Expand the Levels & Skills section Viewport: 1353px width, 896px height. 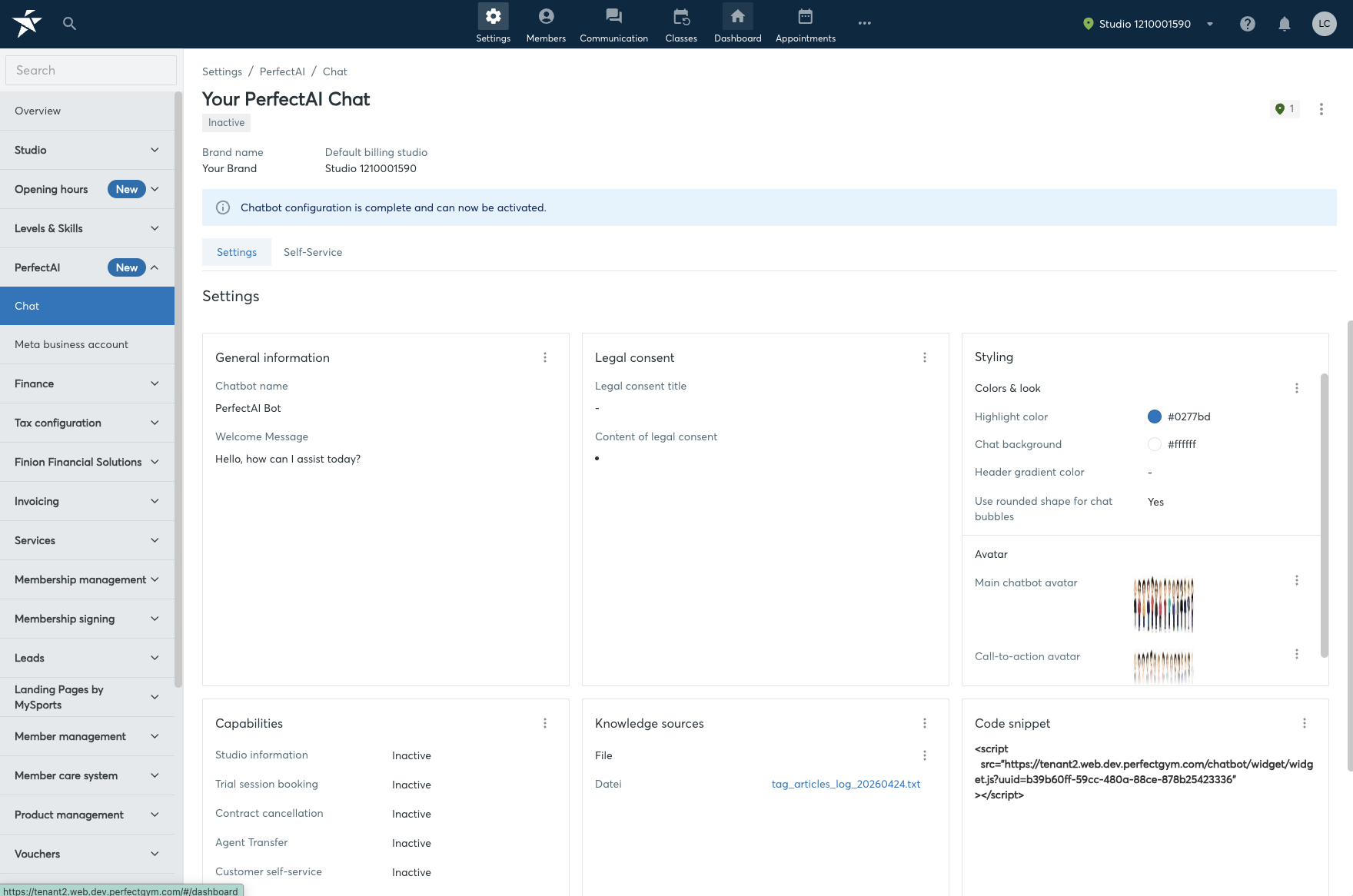[x=87, y=228]
